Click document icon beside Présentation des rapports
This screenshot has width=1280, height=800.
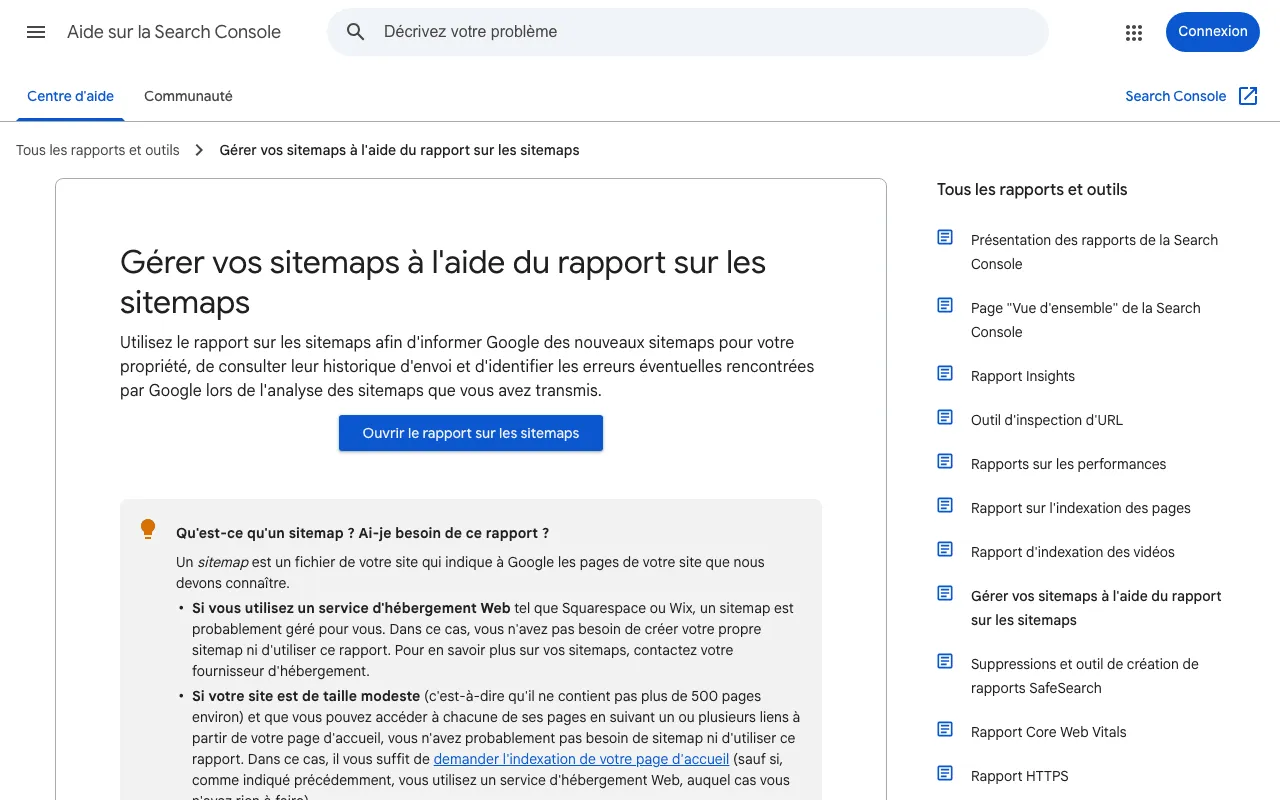click(x=945, y=237)
